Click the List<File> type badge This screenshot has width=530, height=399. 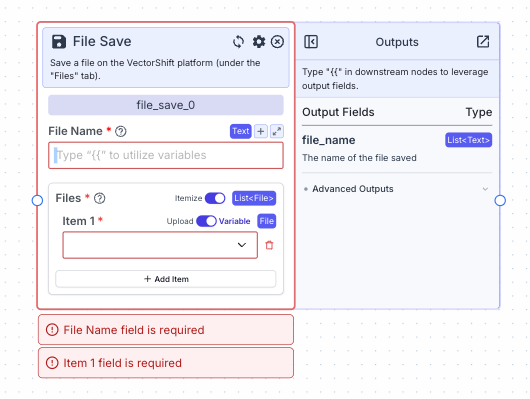click(x=254, y=198)
